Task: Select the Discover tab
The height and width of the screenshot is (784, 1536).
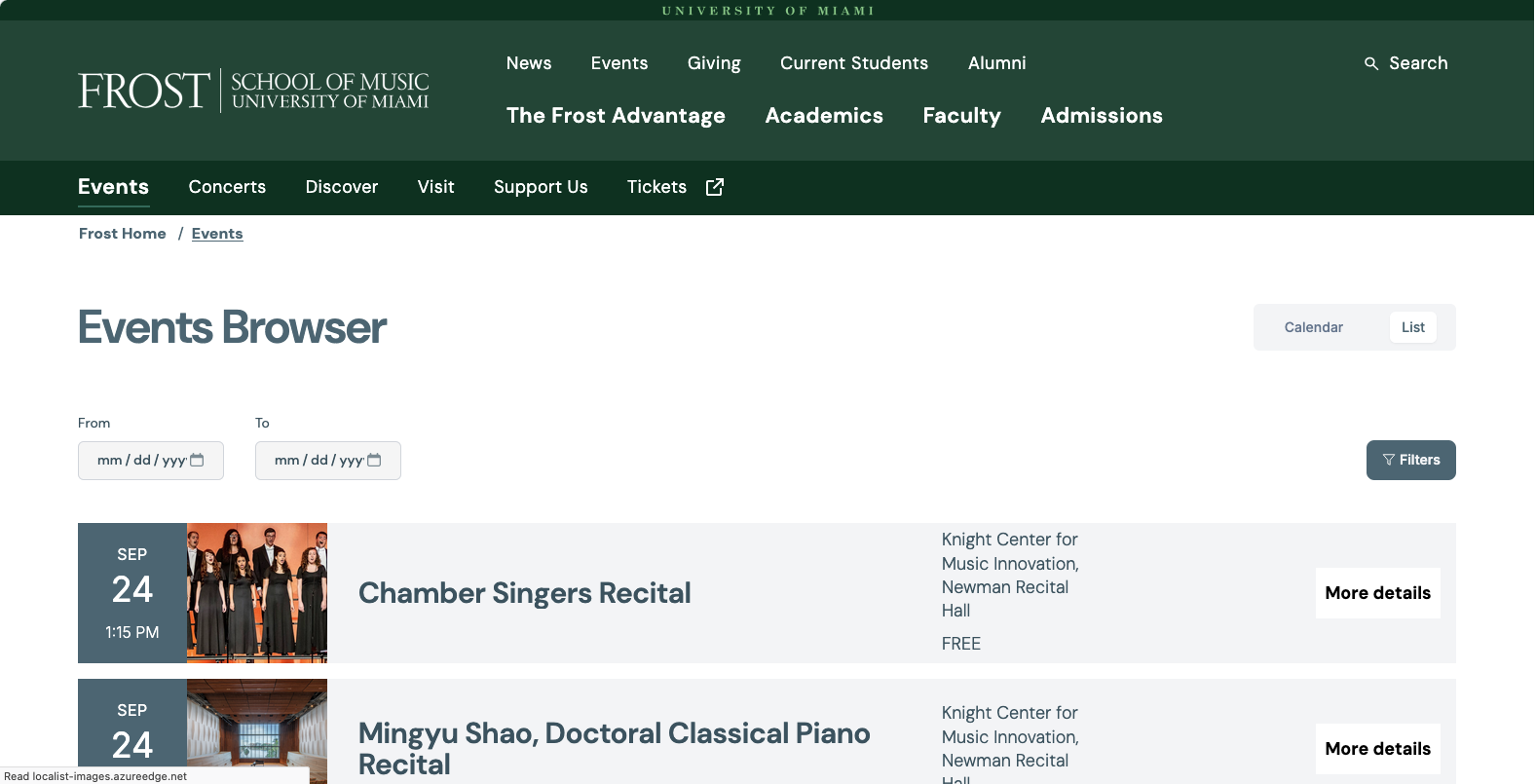Action: 342,187
